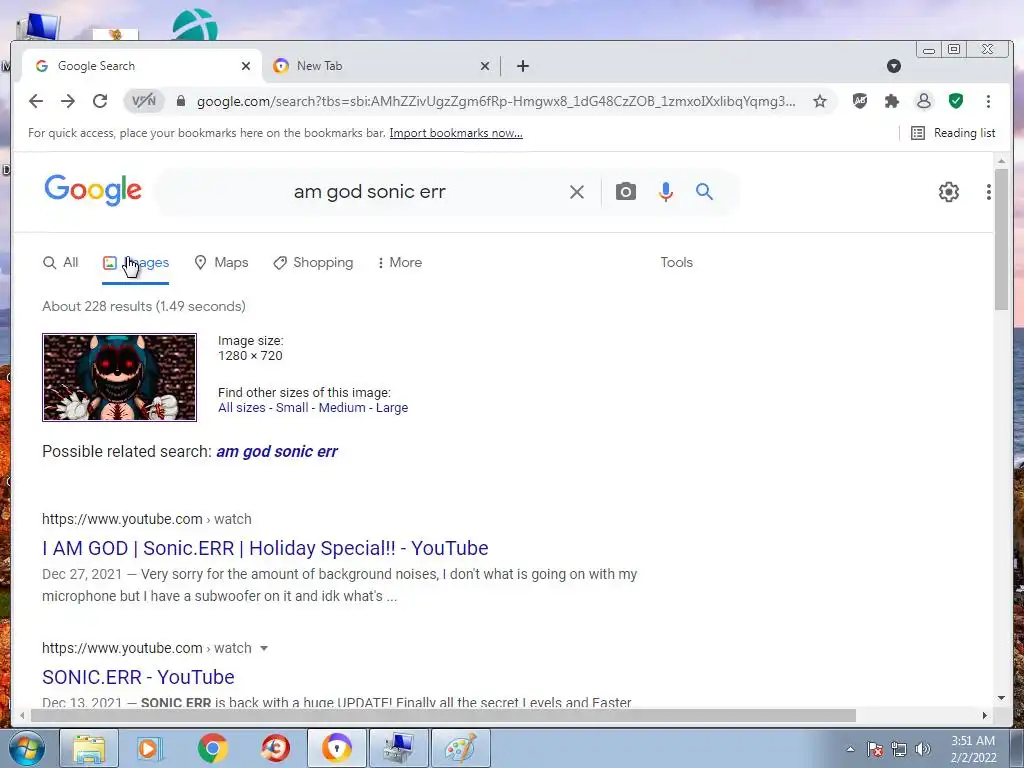Launch the media player taskbar icon
Viewport: 1024px width, 768px height.
(149, 748)
